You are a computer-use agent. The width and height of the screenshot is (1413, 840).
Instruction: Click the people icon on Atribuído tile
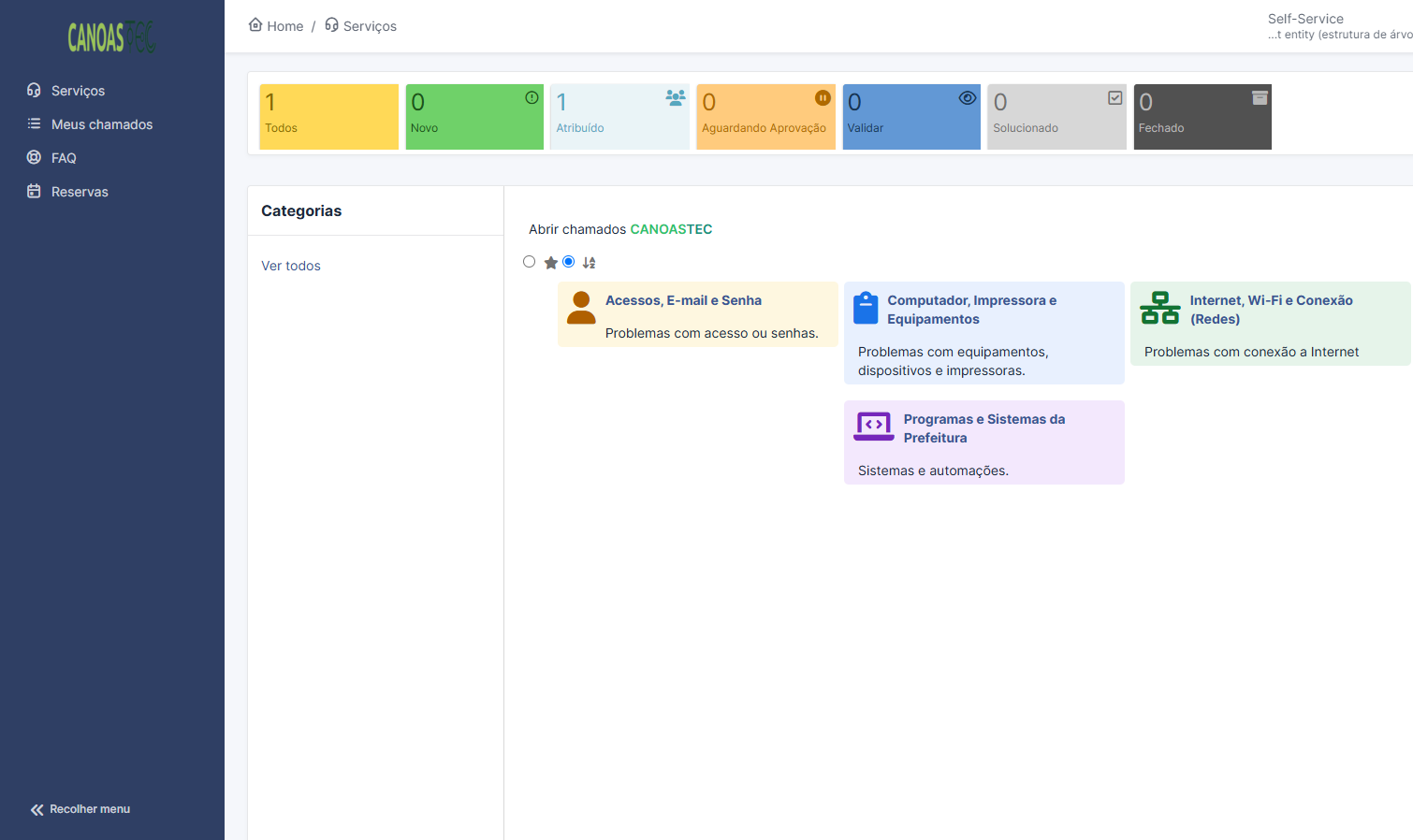tap(676, 97)
